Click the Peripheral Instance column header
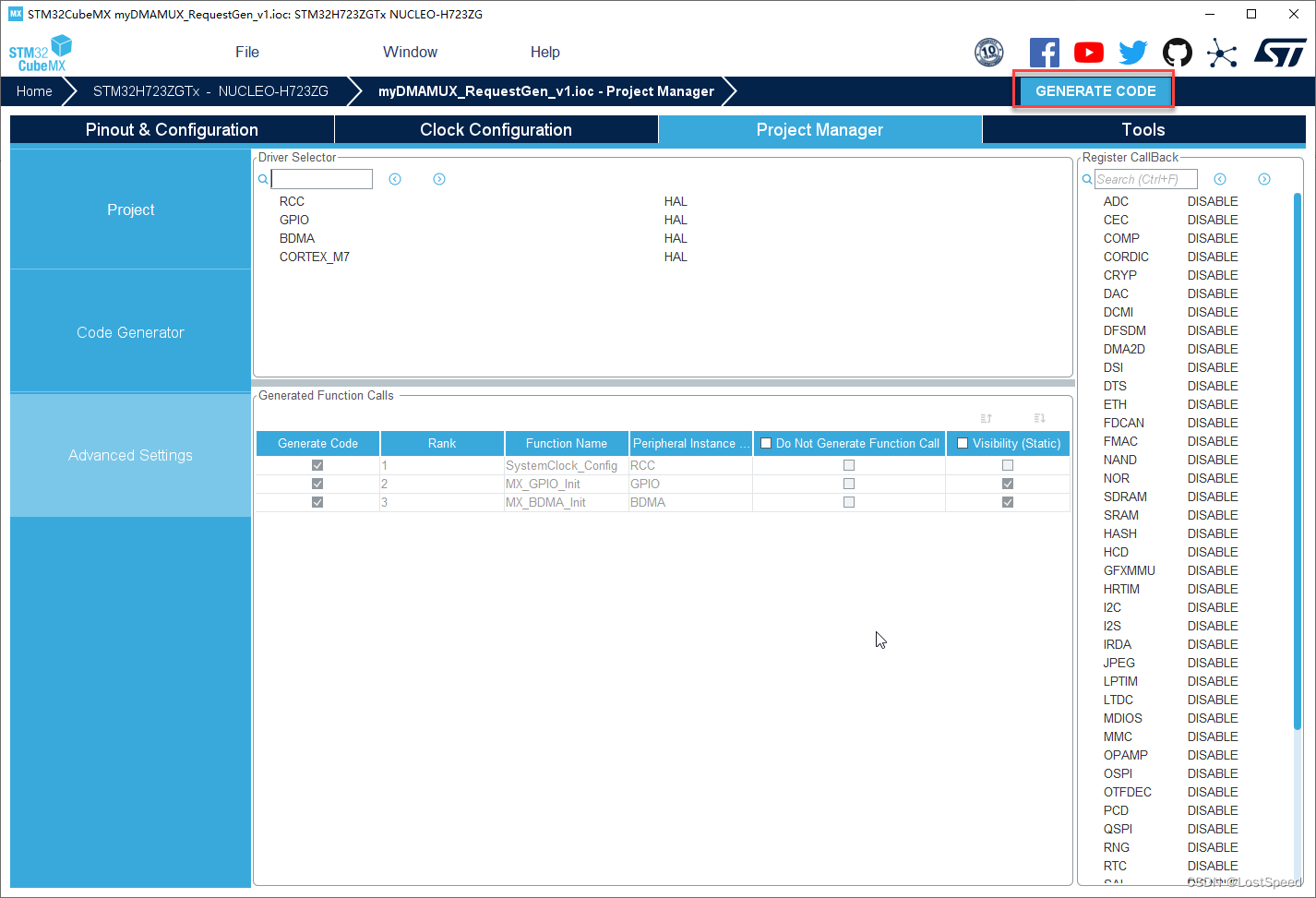This screenshot has height=898, width=1316. 691,443
